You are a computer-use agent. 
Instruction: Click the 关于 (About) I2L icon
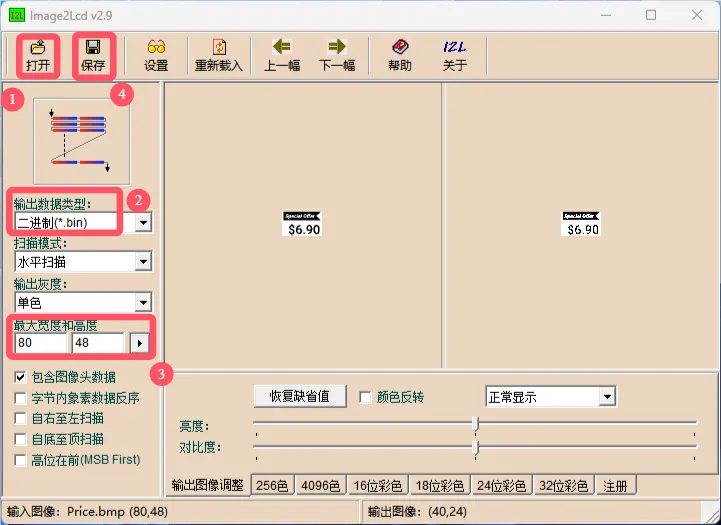coord(454,55)
